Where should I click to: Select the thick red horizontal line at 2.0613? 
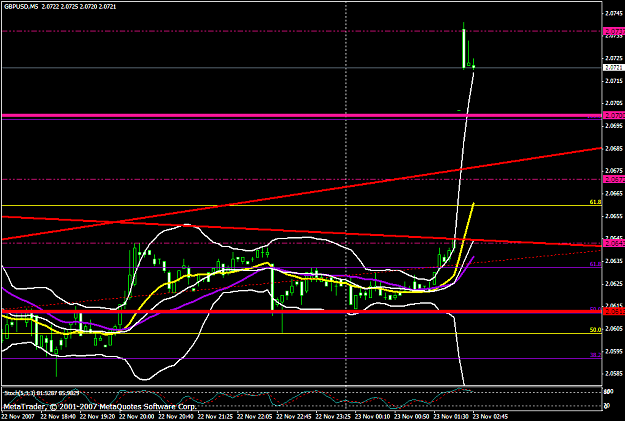click(302, 311)
